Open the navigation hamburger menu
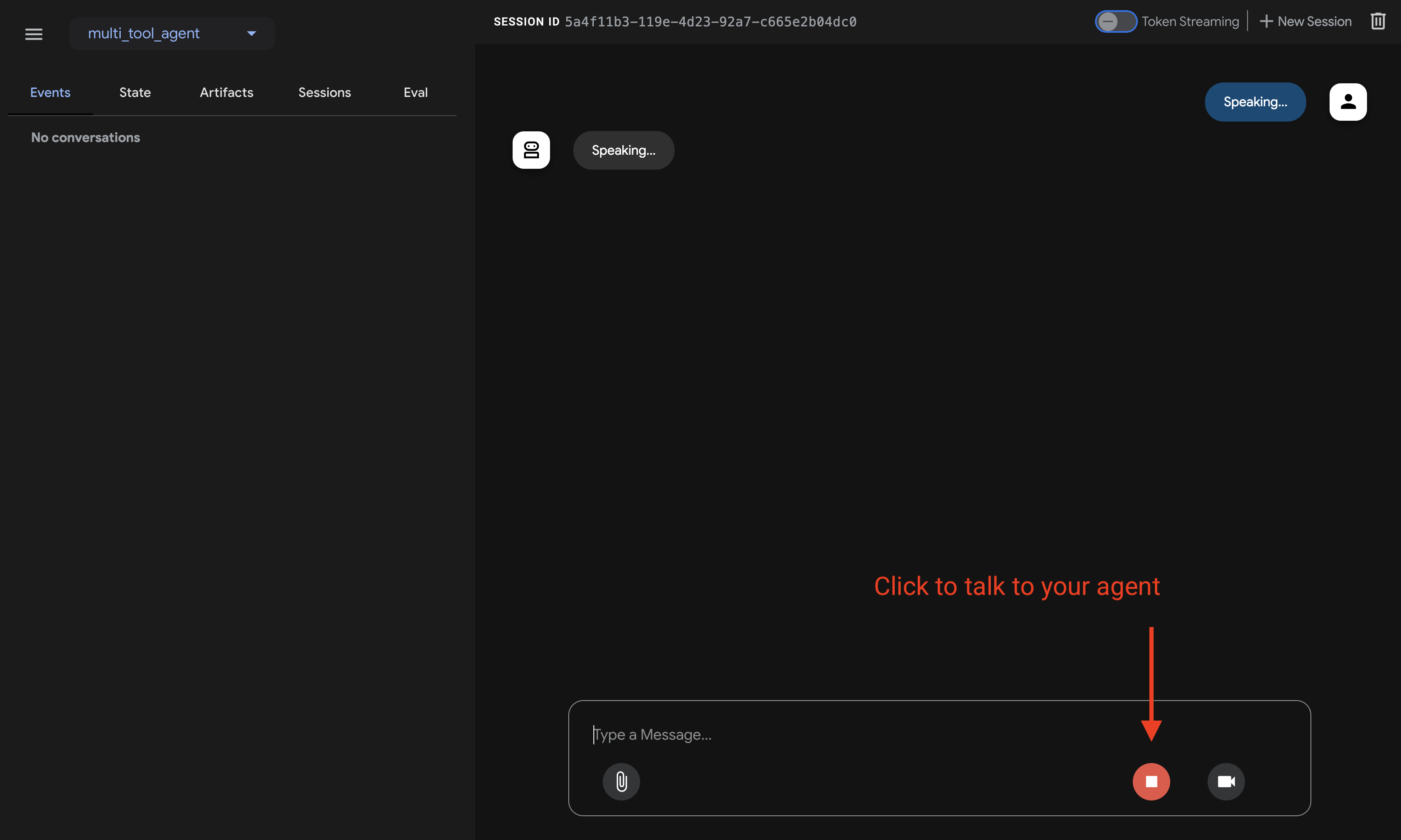This screenshot has height=840, width=1401. coord(34,34)
